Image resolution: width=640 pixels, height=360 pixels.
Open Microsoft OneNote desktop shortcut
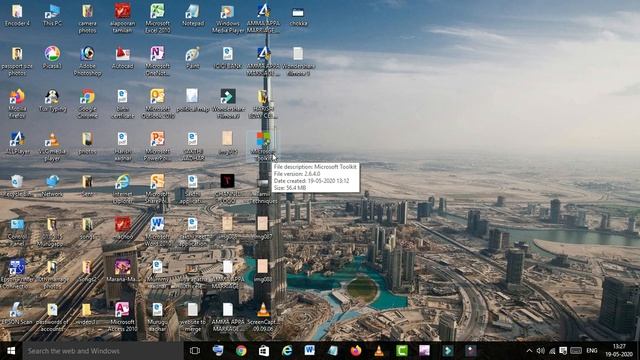(x=157, y=61)
